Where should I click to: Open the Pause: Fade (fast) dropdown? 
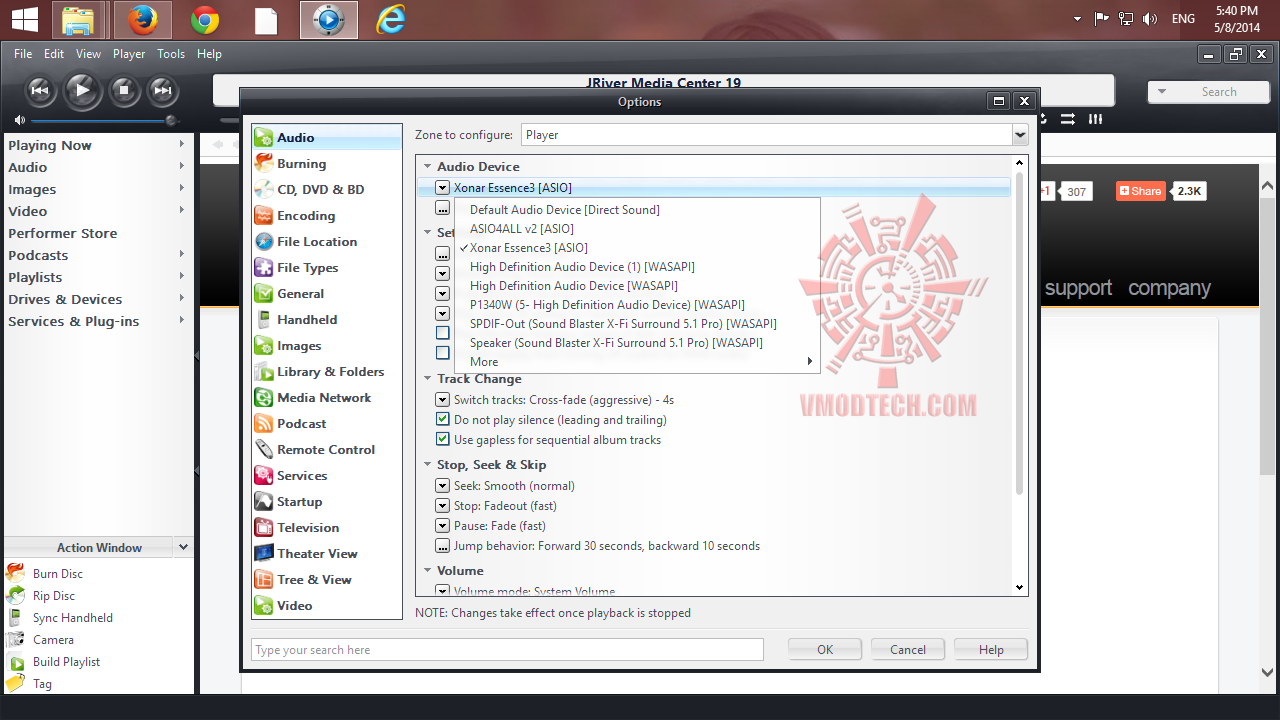tap(443, 525)
